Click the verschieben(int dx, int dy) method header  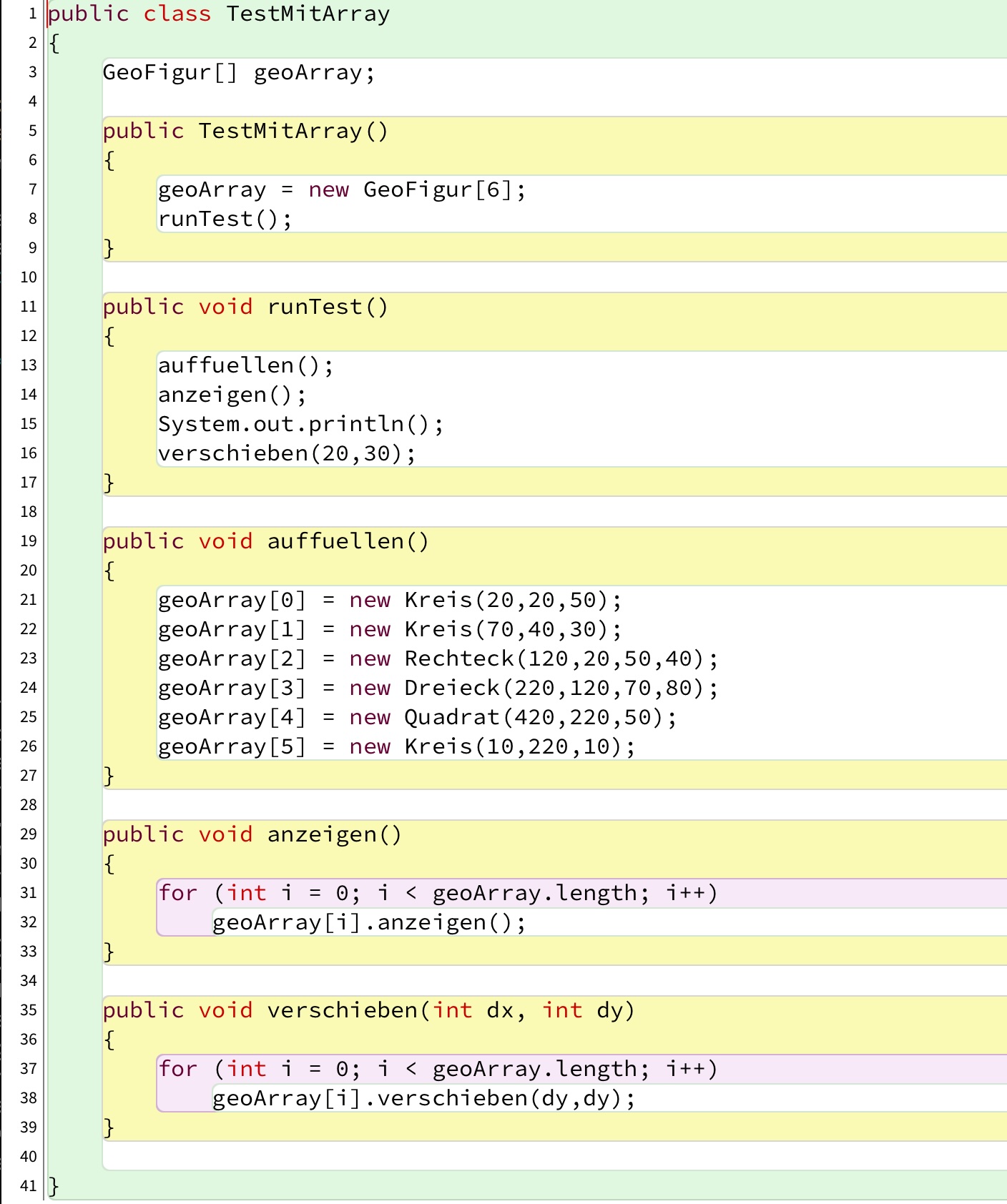(x=368, y=1011)
